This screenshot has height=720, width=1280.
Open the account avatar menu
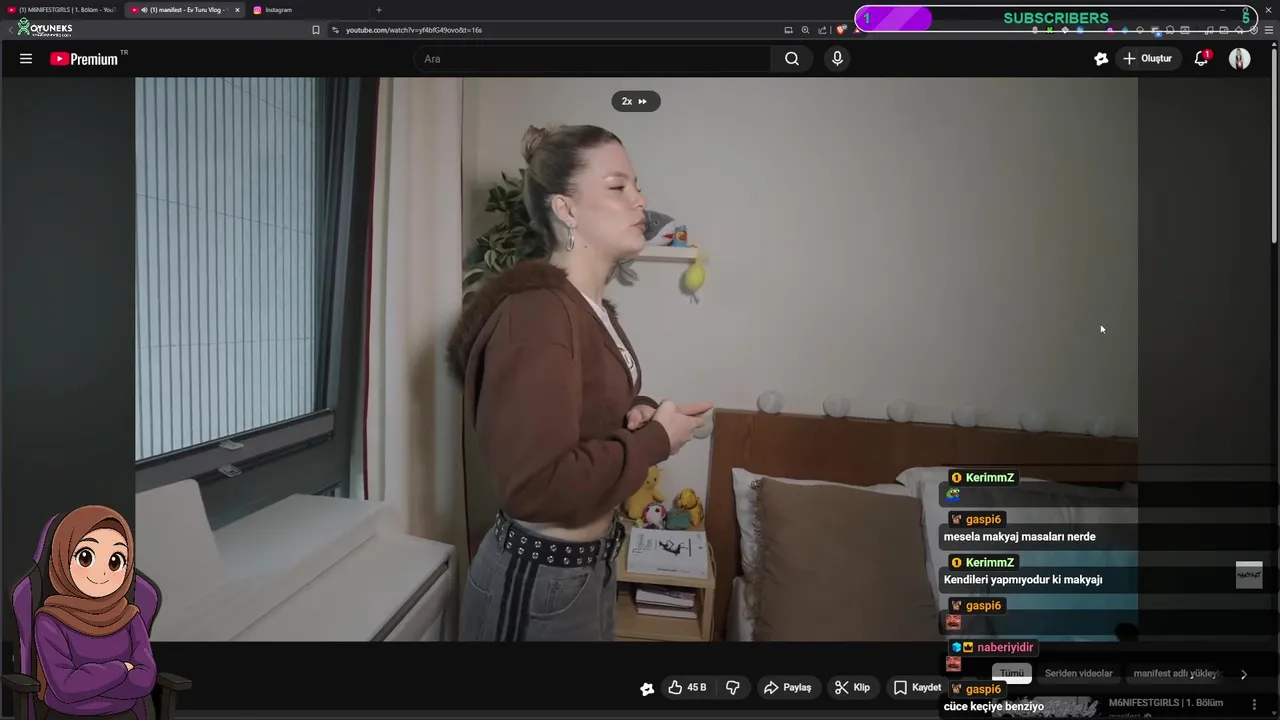coord(1240,59)
